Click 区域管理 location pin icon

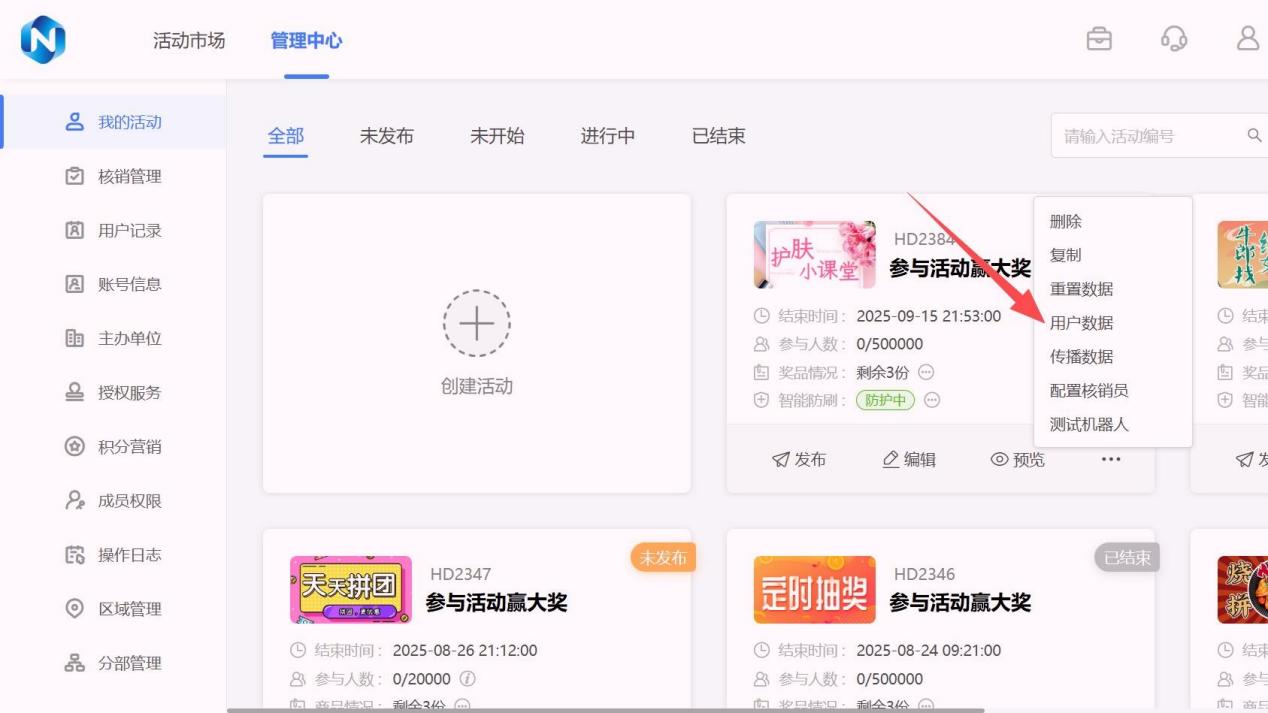75,608
